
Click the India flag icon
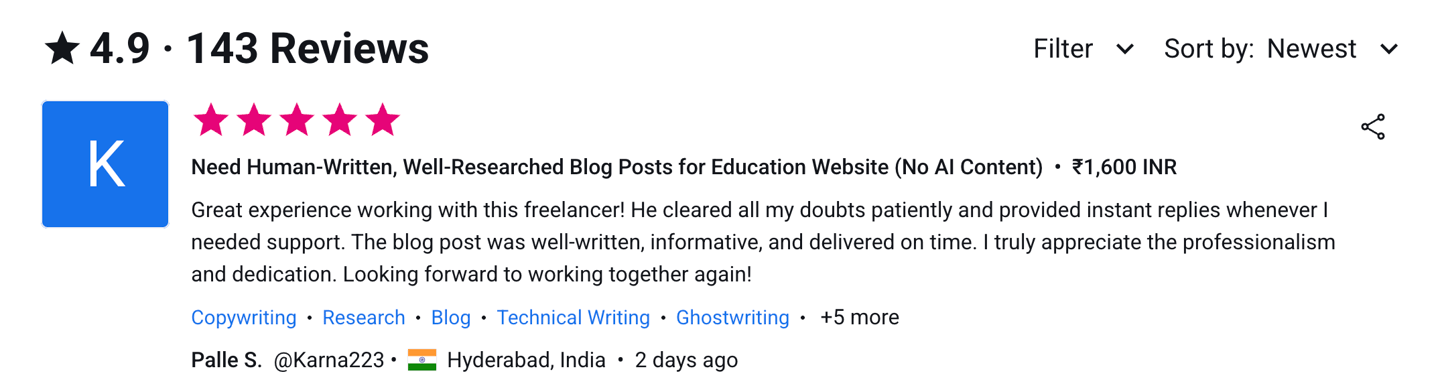(422, 360)
